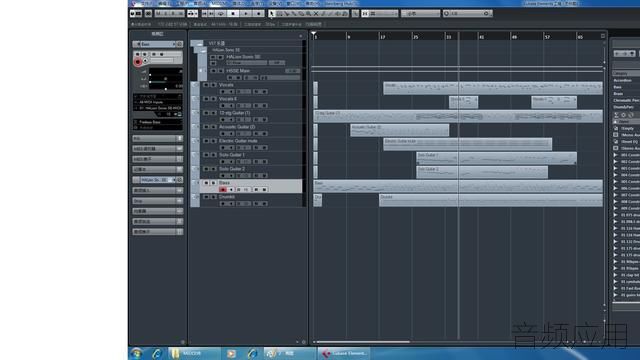Screen dimensions: 640x360
Task: Mute the Vocals track
Action: click(x=206, y=85)
